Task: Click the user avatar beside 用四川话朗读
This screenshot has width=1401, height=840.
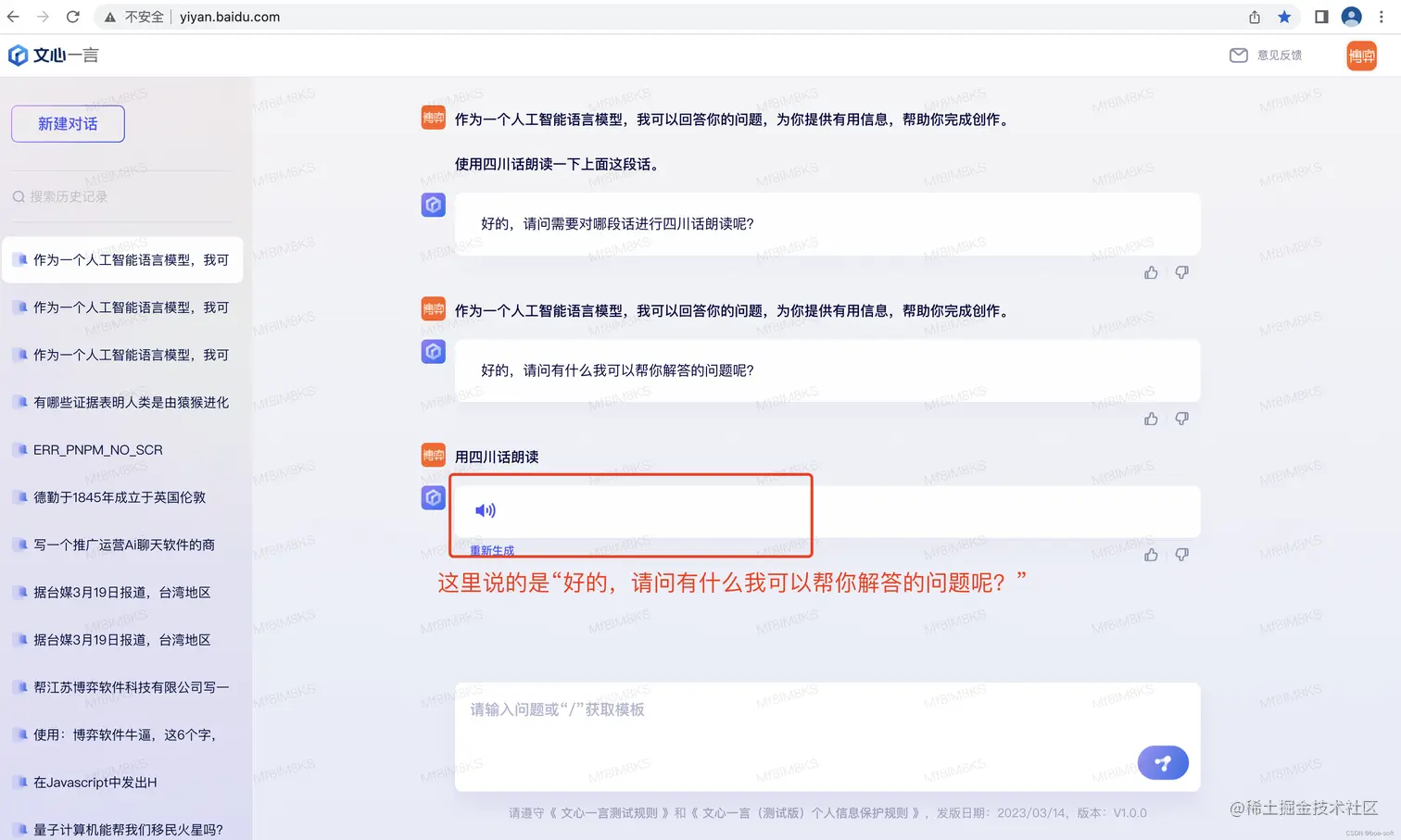Action: click(x=434, y=456)
